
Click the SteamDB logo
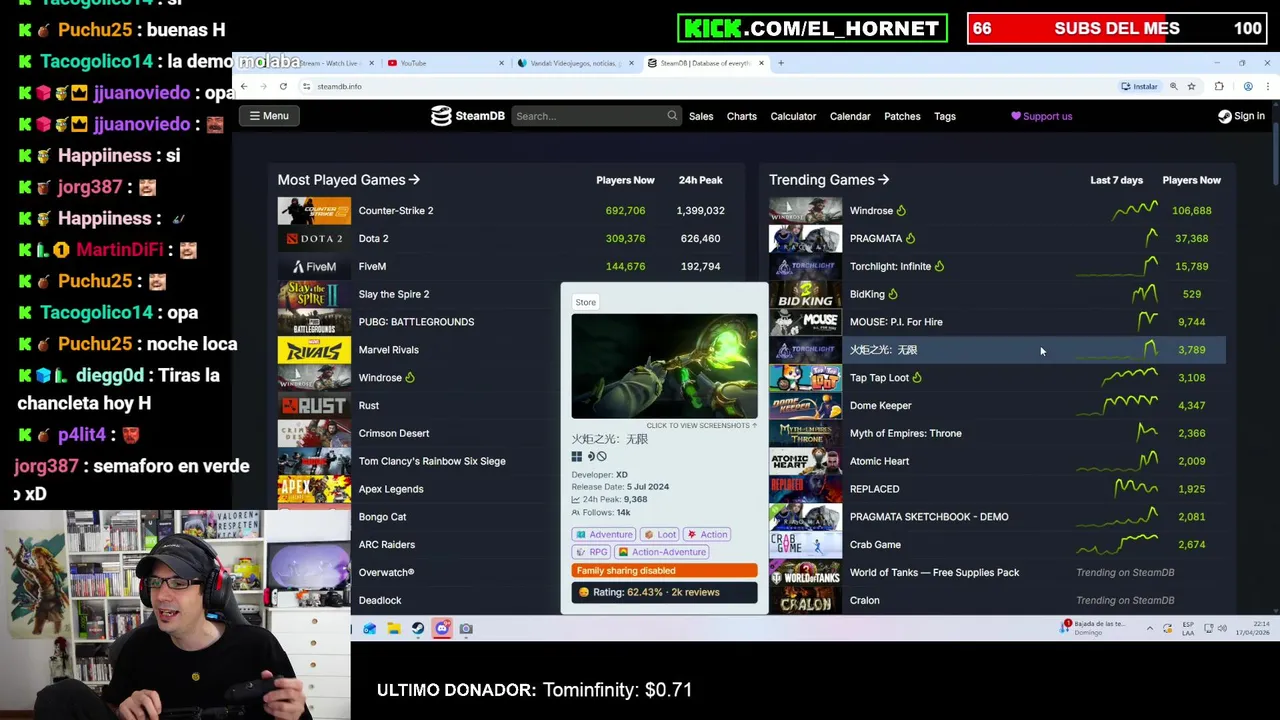point(467,116)
